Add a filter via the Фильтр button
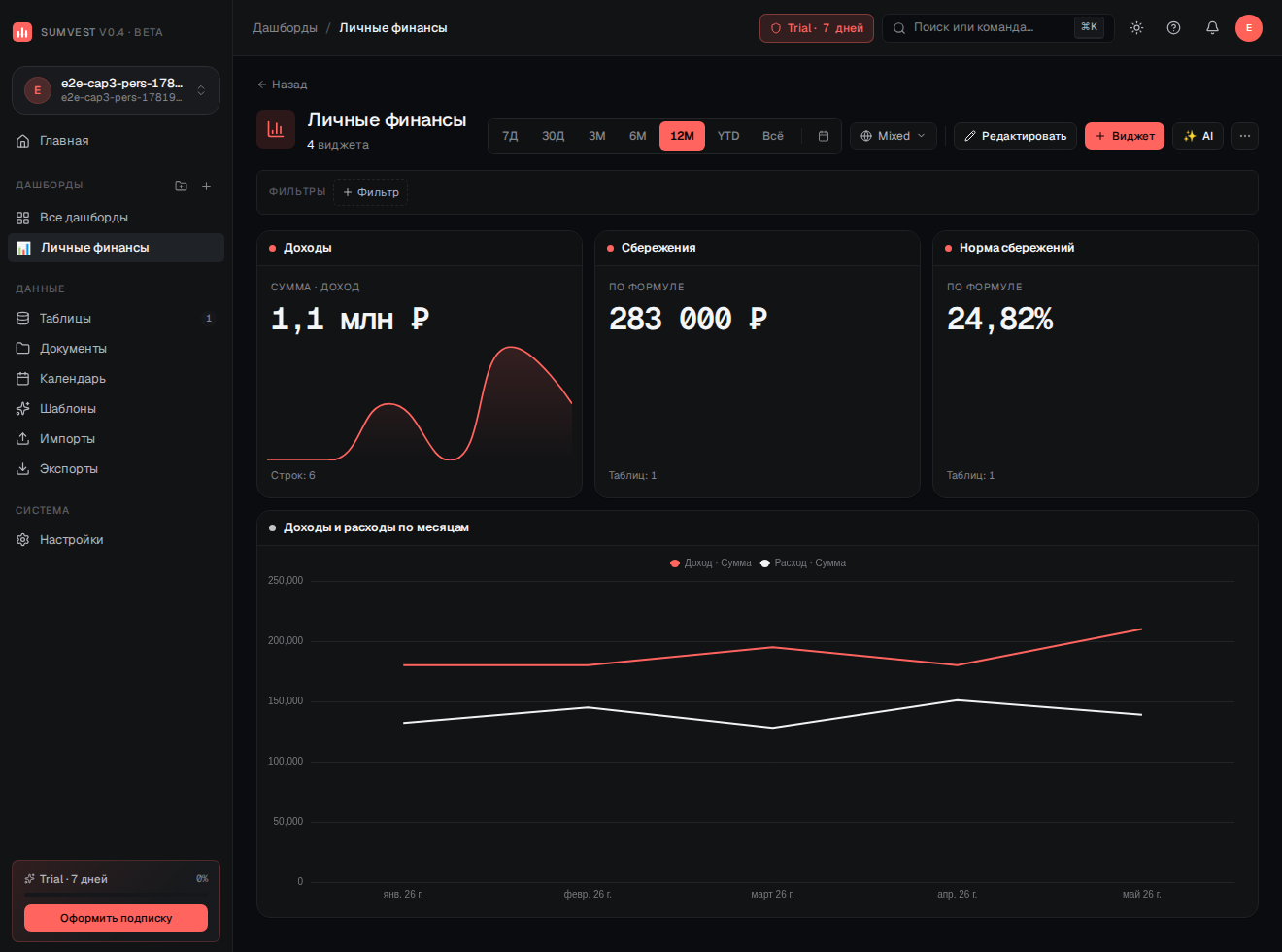The image size is (1282, 952). pos(370,192)
